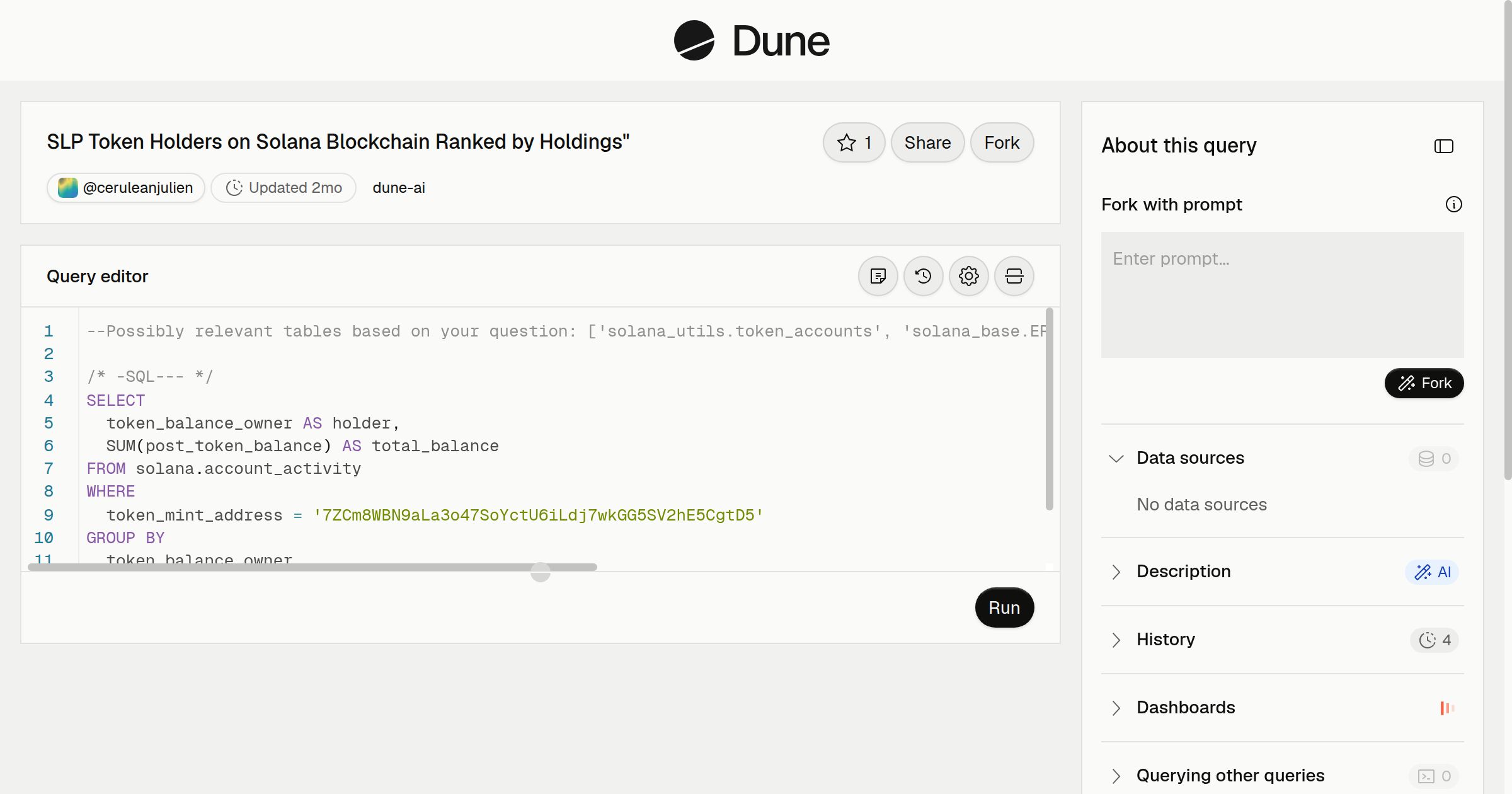
Task: Click the ceruleanjulien avatar image
Action: pyautogui.click(x=67, y=188)
